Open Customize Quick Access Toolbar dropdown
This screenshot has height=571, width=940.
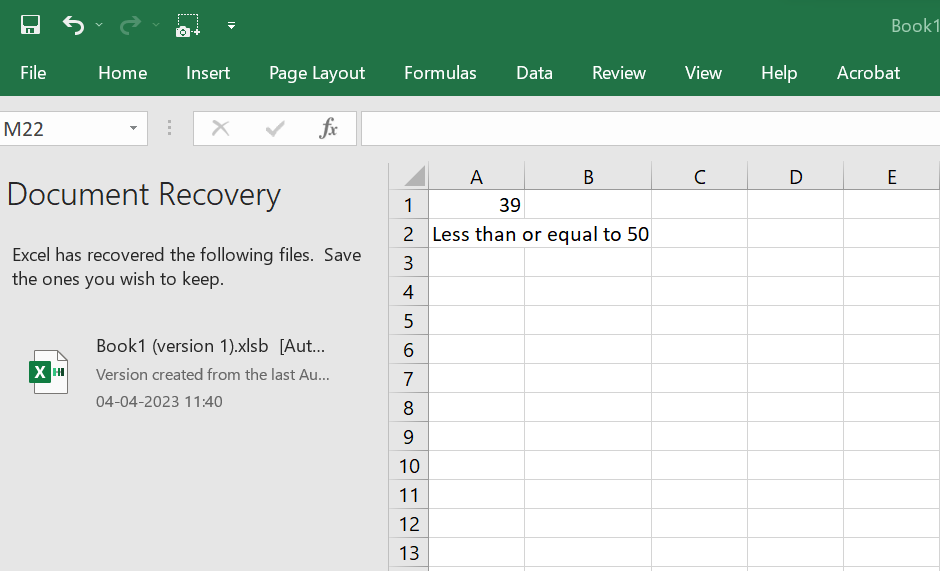click(231, 26)
